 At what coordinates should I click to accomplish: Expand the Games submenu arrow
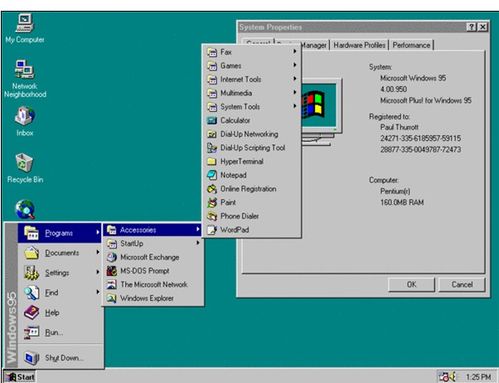click(x=295, y=65)
